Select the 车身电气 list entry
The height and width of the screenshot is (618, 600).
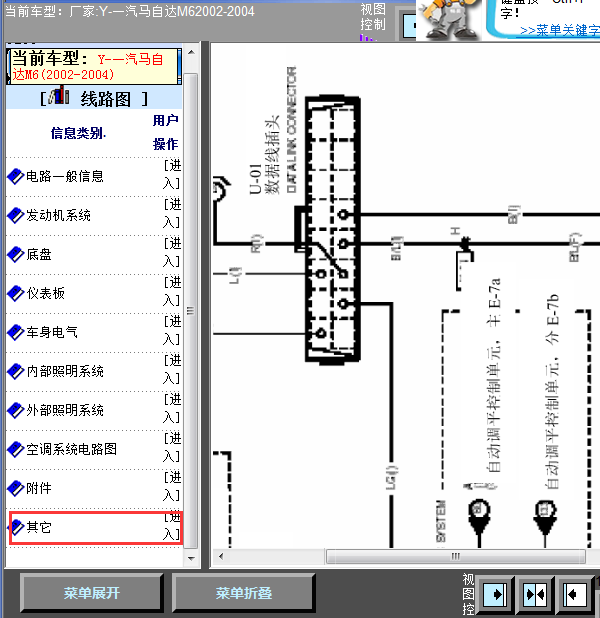pyautogui.click(x=52, y=332)
